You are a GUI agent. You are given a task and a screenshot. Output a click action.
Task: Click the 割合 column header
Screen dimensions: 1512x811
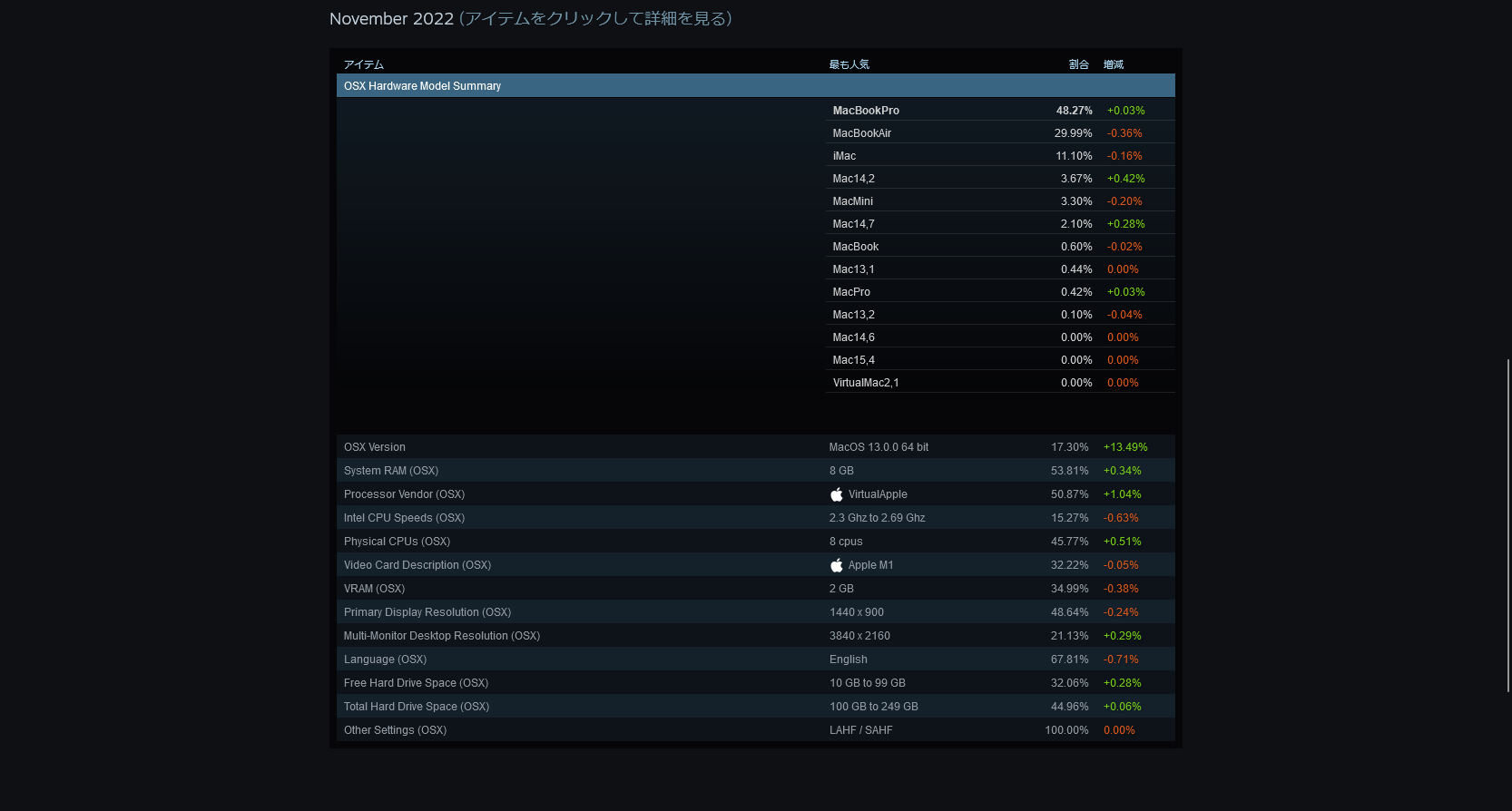pyautogui.click(x=1079, y=64)
